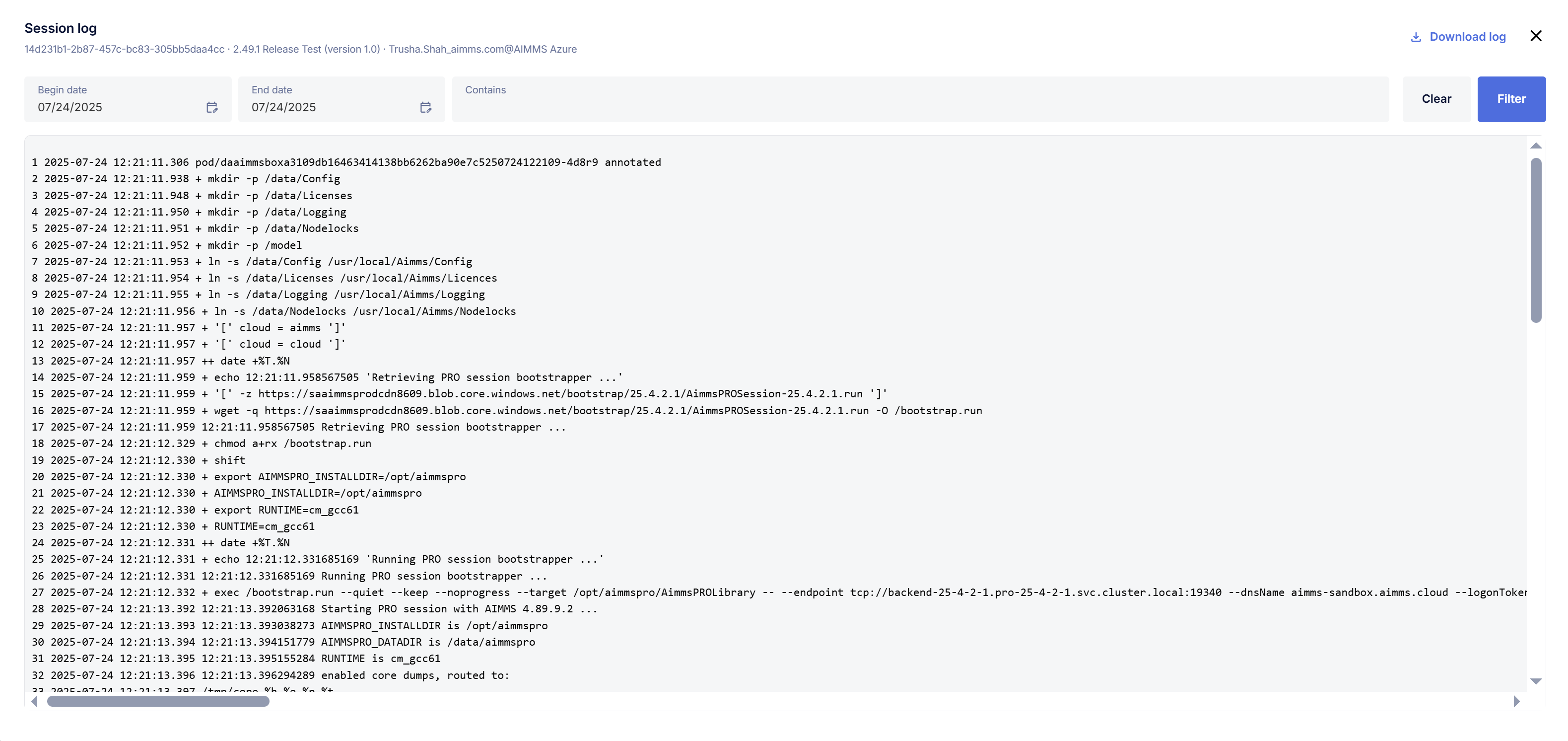Select log line mkdir -p /data/Logging

point(189,212)
